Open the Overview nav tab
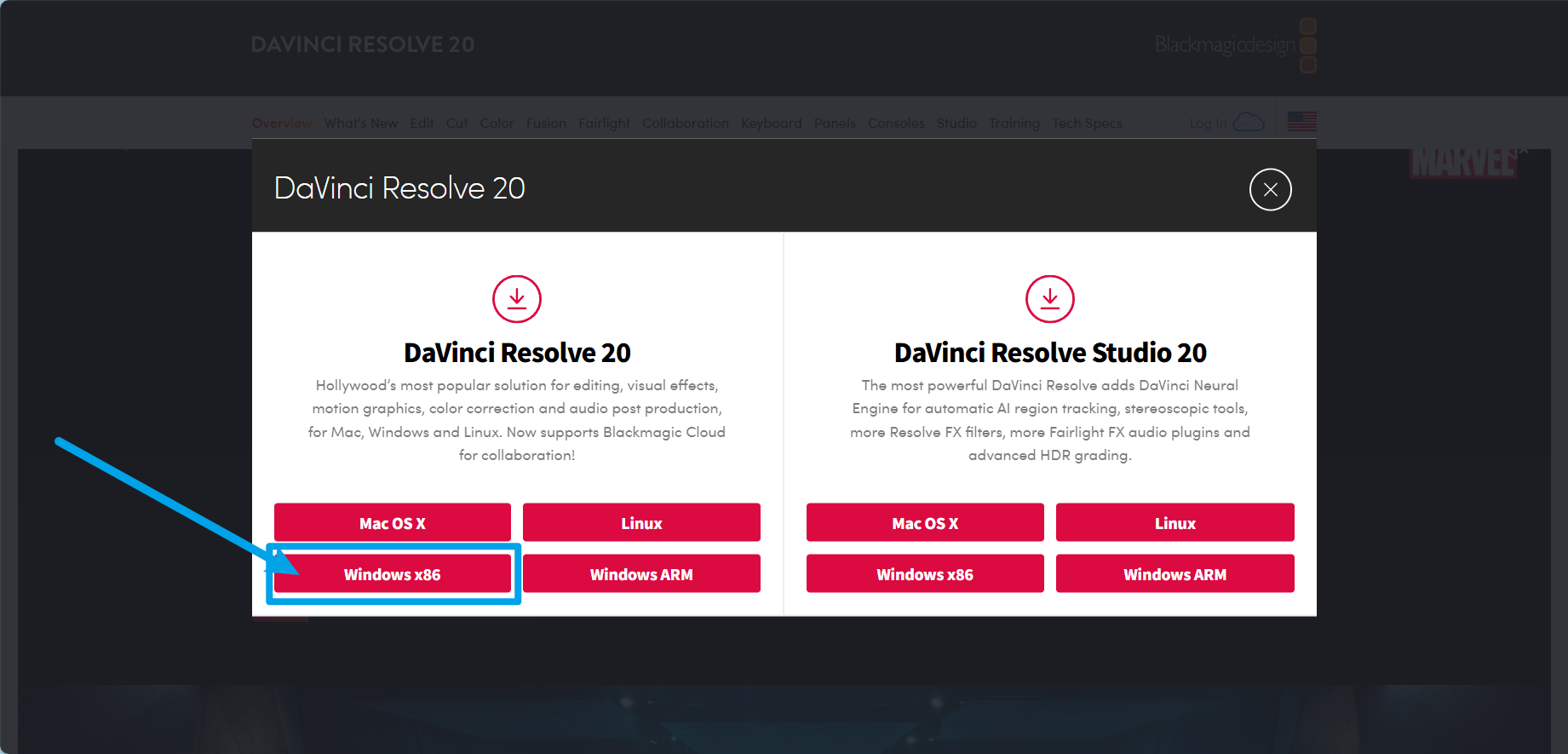 [x=282, y=124]
